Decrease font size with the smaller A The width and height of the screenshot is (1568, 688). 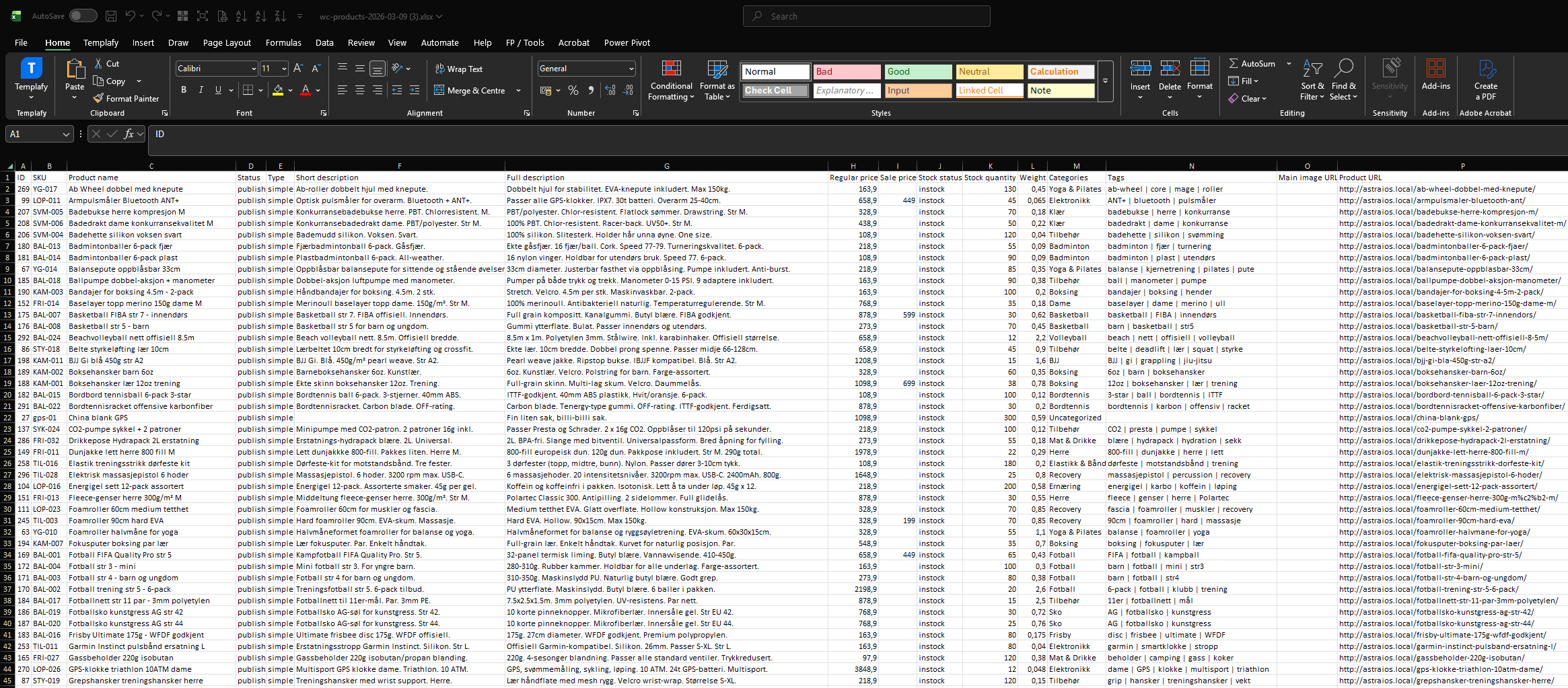316,69
